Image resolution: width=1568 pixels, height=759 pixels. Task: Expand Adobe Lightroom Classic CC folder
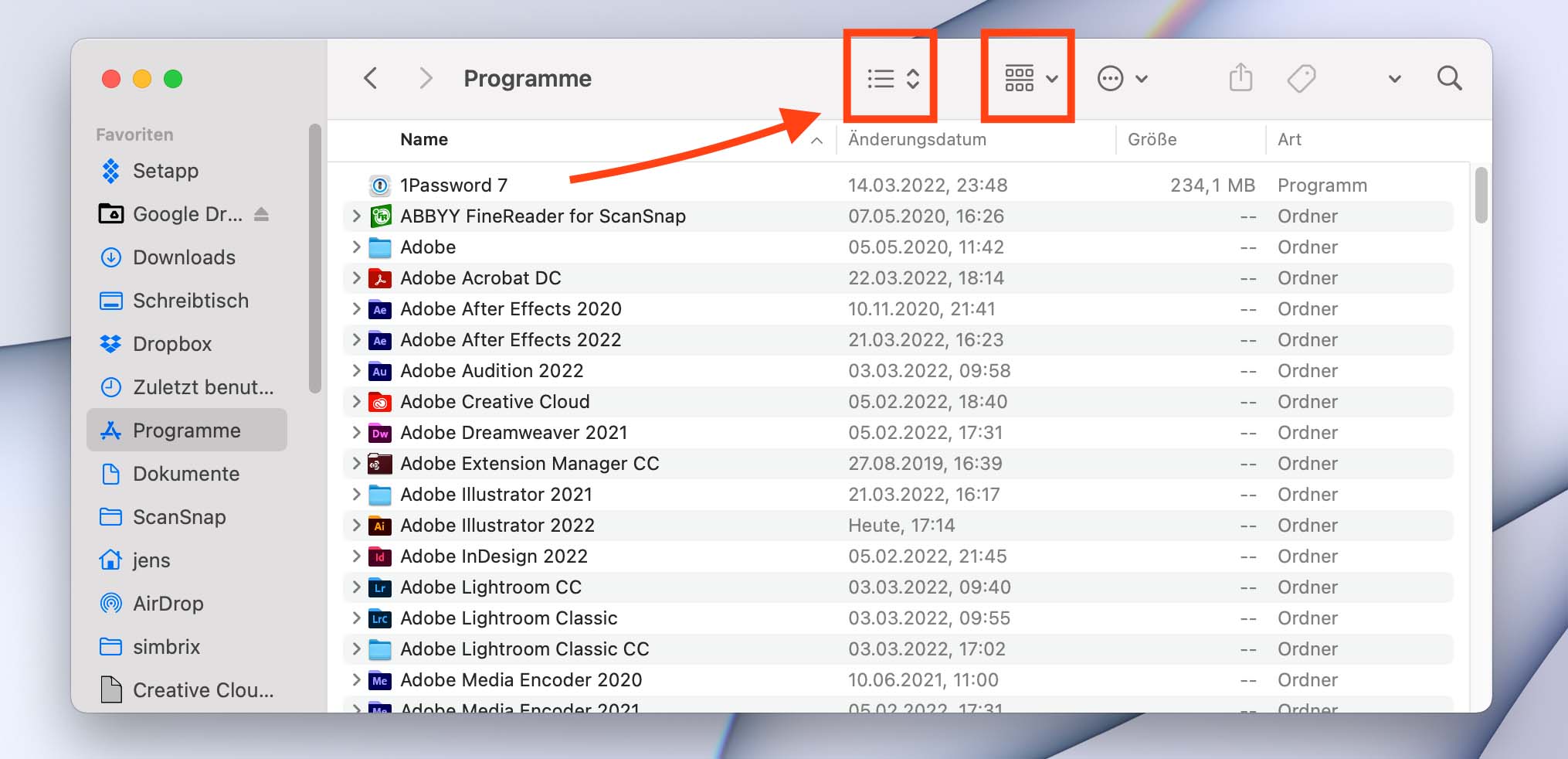356,649
